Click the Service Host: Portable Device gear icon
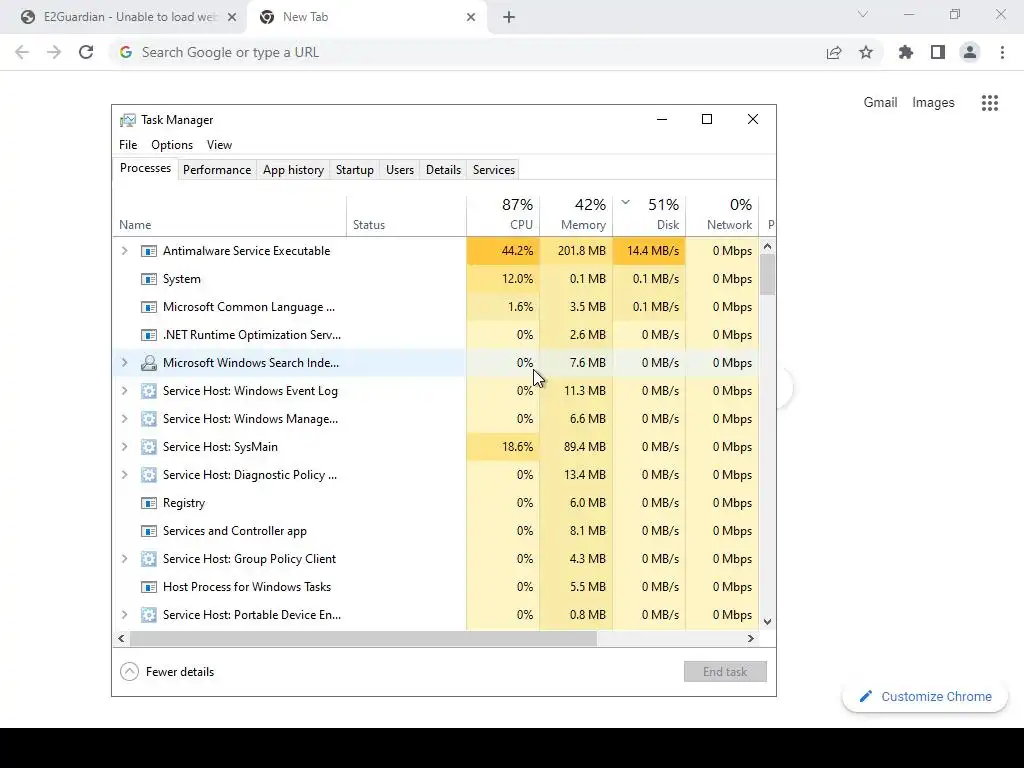The height and width of the screenshot is (768, 1024). [149, 615]
